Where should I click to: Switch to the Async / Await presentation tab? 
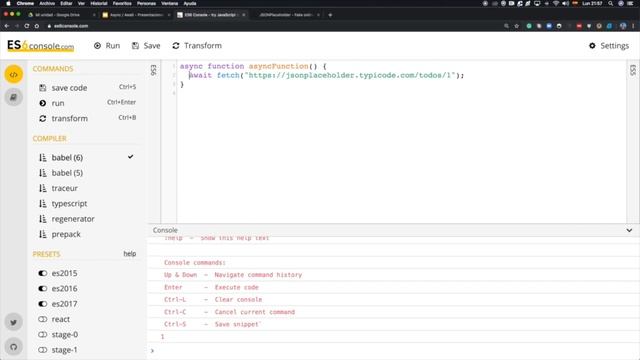coord(136,15)
